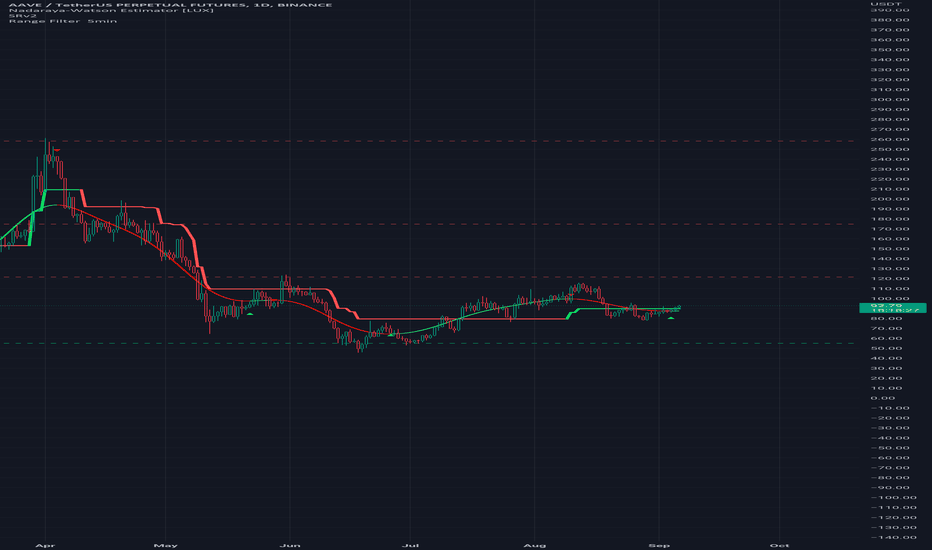Click the −140.00 price axis label
The height and width of the screenshot is (550, 932).
[893, 538]
